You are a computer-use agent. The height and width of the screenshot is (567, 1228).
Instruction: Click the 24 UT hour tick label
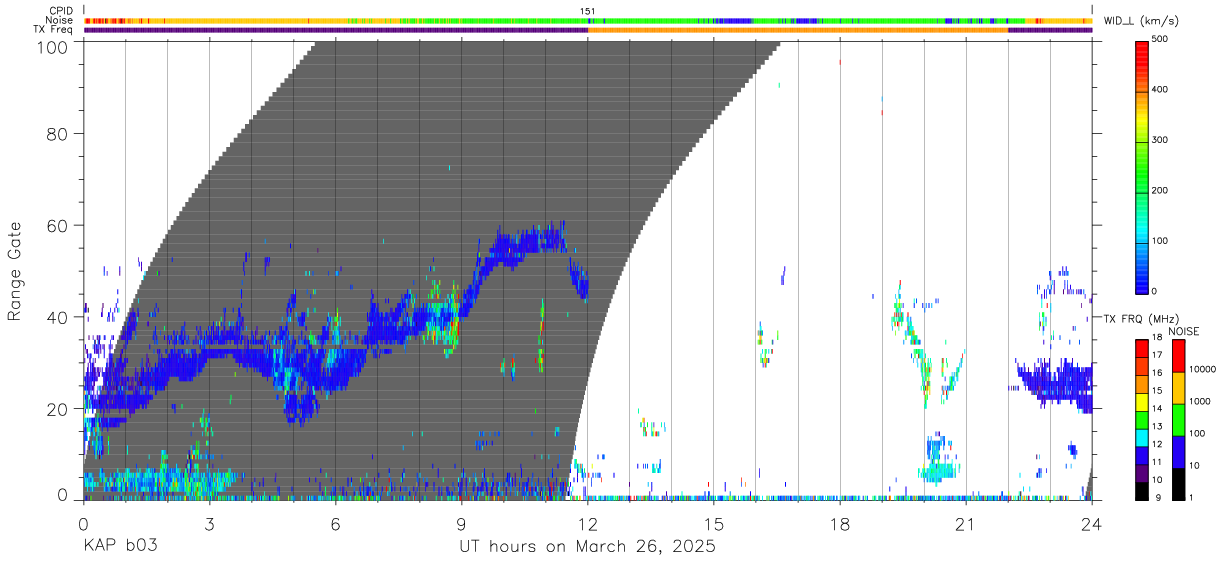(1092, 524)
